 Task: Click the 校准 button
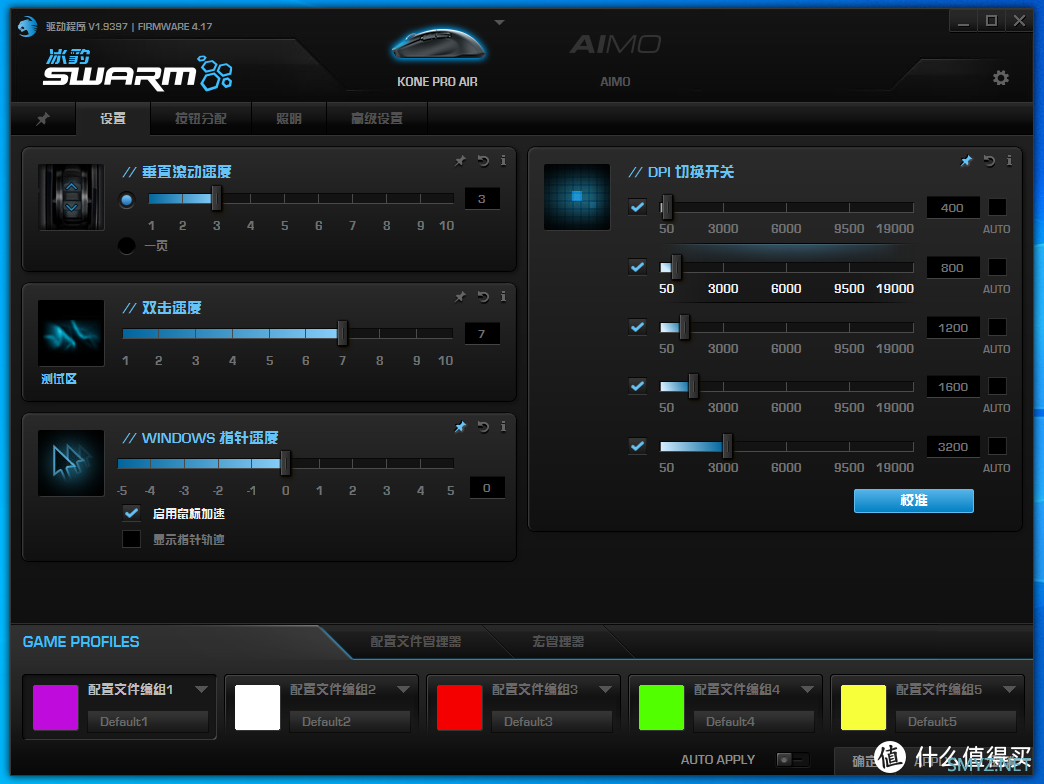(x=914, y=500)
